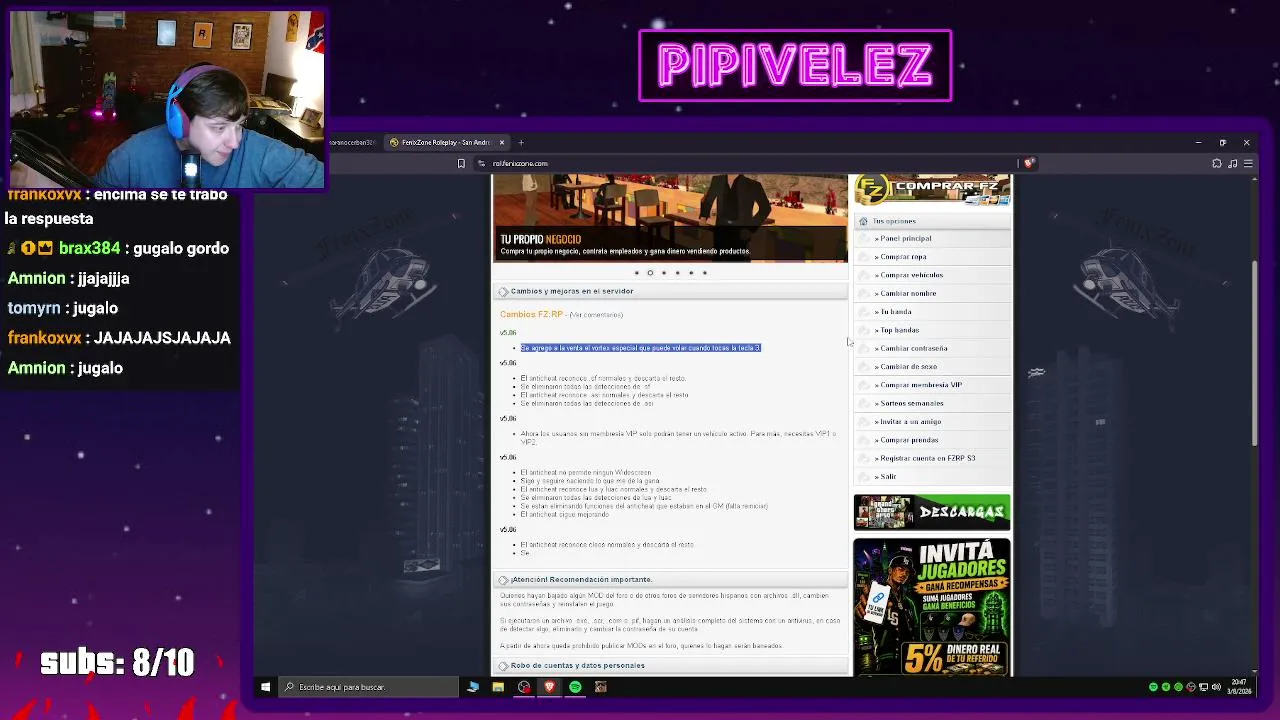Click Salir to log out
The image size is (1280, 720).
pyautogui.click(x=887, y=477)
